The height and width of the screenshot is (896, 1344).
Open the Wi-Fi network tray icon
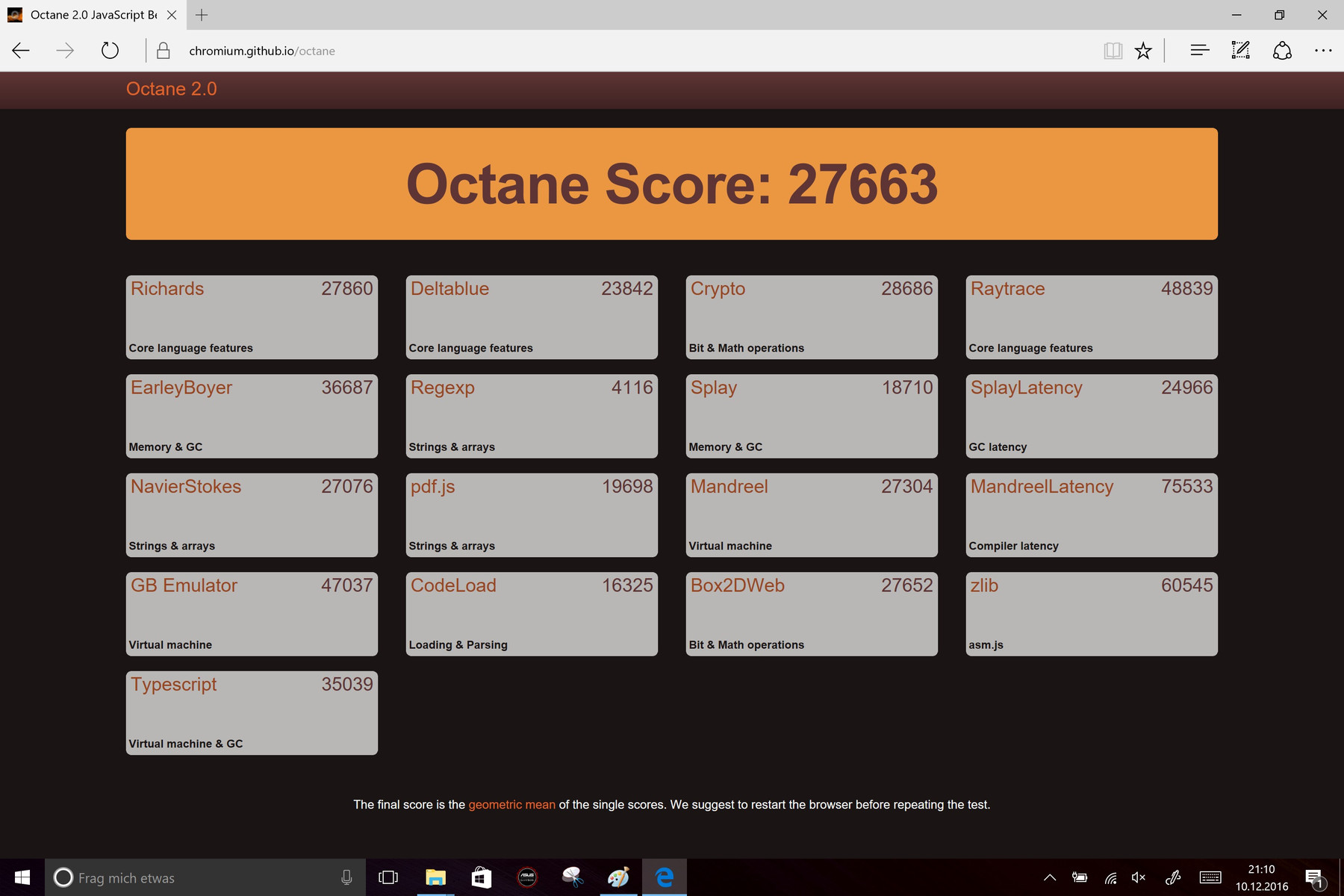1111,878
